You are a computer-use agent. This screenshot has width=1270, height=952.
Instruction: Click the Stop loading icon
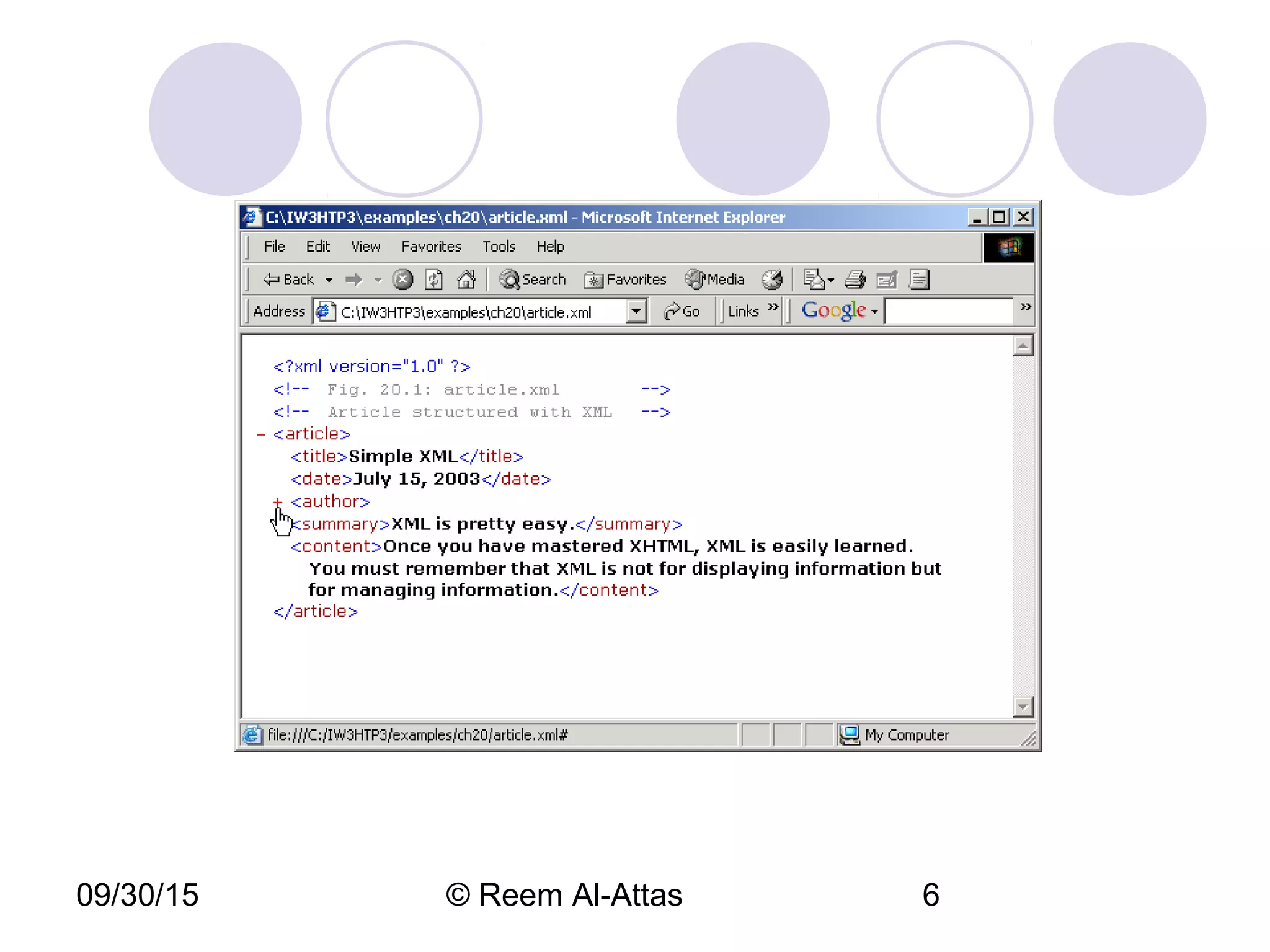402,280
